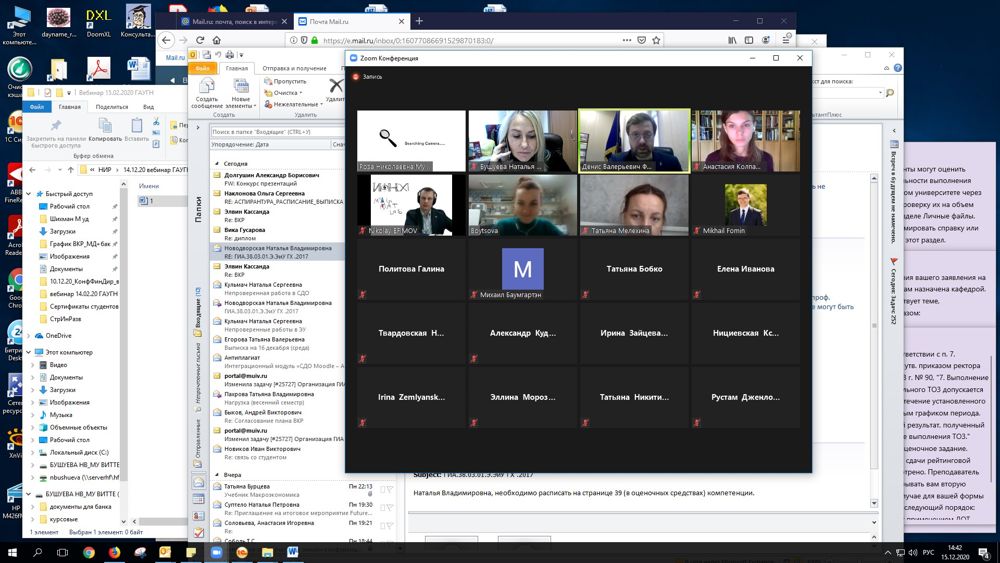This screenshot has height=563, width=1000.
Task: Open Outlook Файл tab
Action: click(x=203, y=68)
